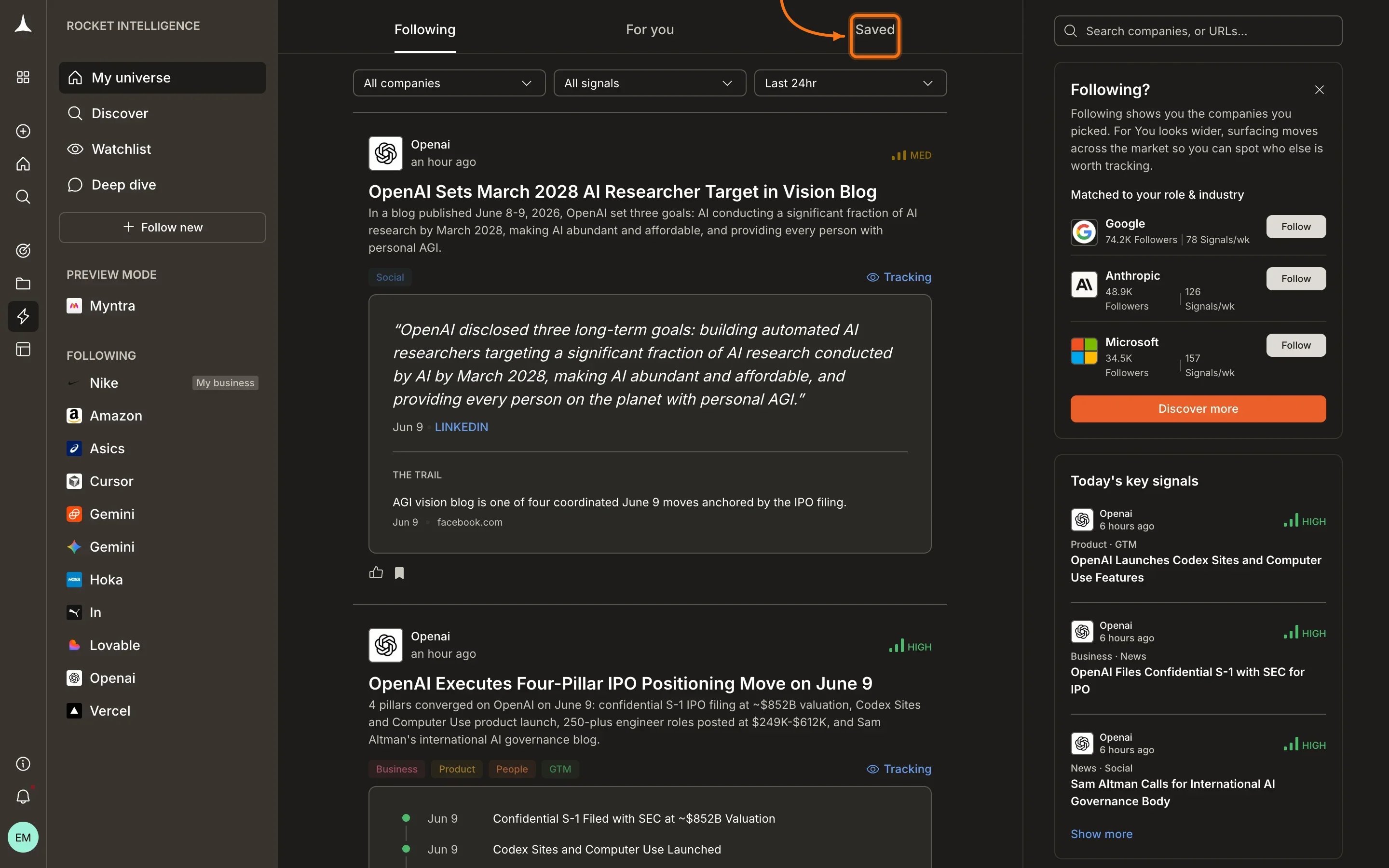The image size is (1389, 868).
Task: Open the target icon in left rail
Action: (23, 250)
